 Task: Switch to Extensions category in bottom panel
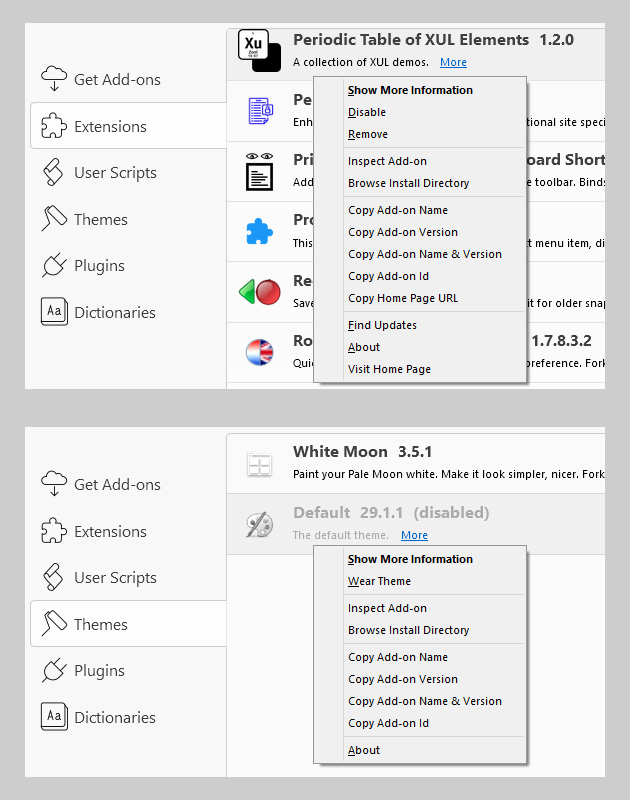click(129, 531)
